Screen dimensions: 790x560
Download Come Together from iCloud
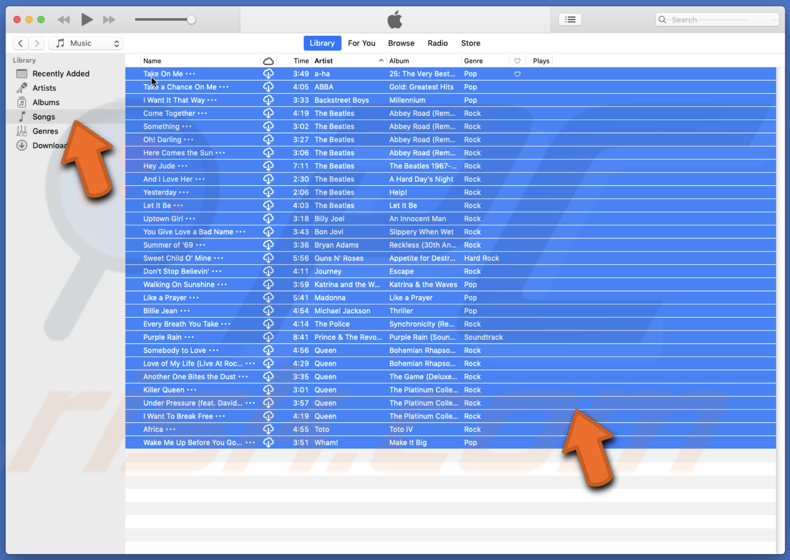pos(268,113)
